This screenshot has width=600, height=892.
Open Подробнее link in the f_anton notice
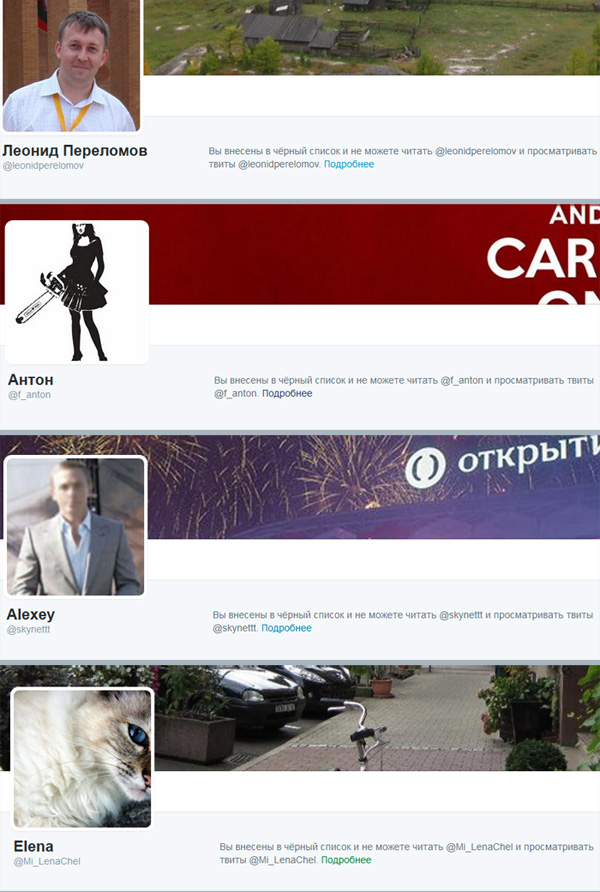[x=287, y=394]
